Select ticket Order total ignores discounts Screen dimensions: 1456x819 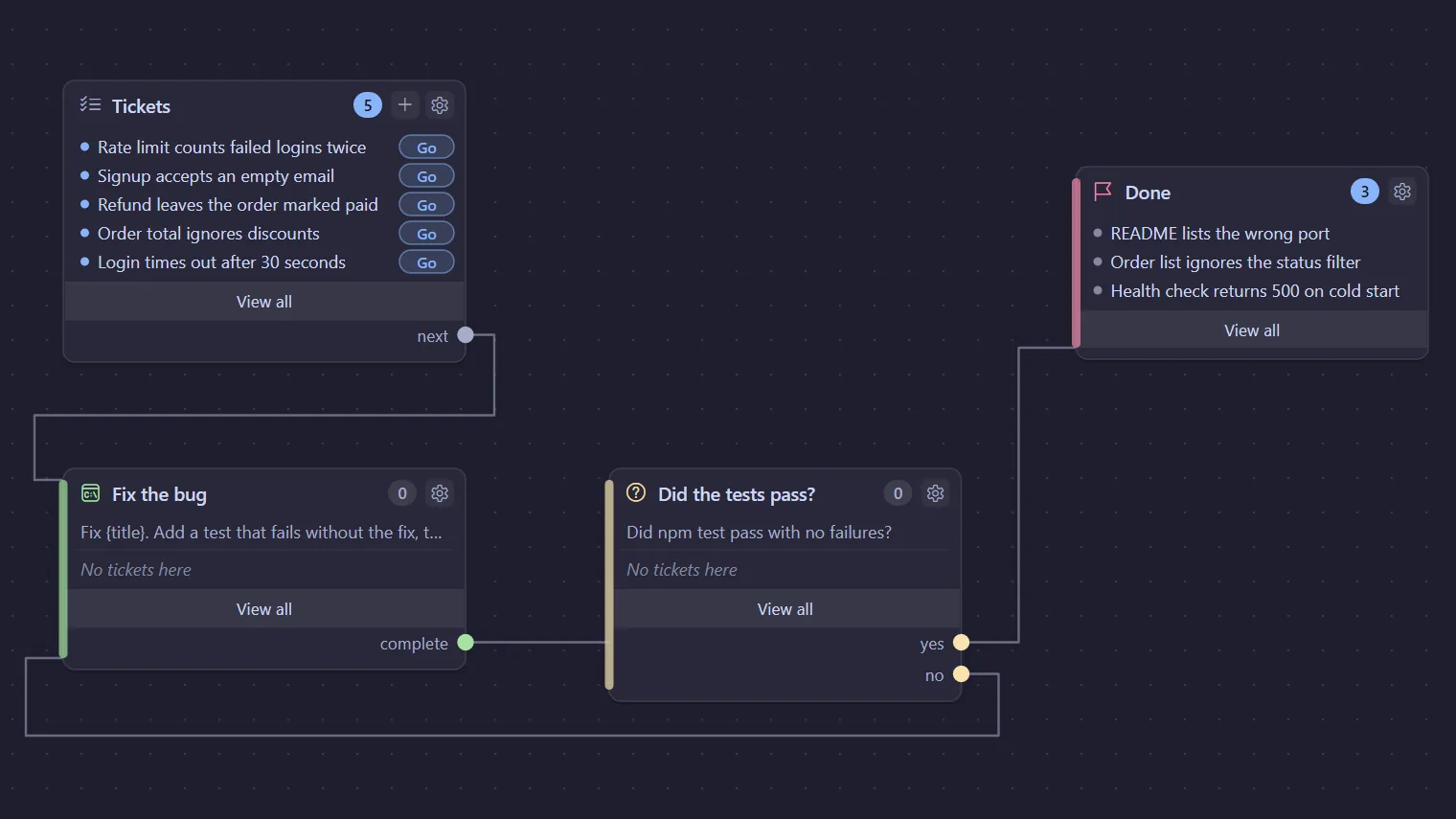tap(209, 234)
